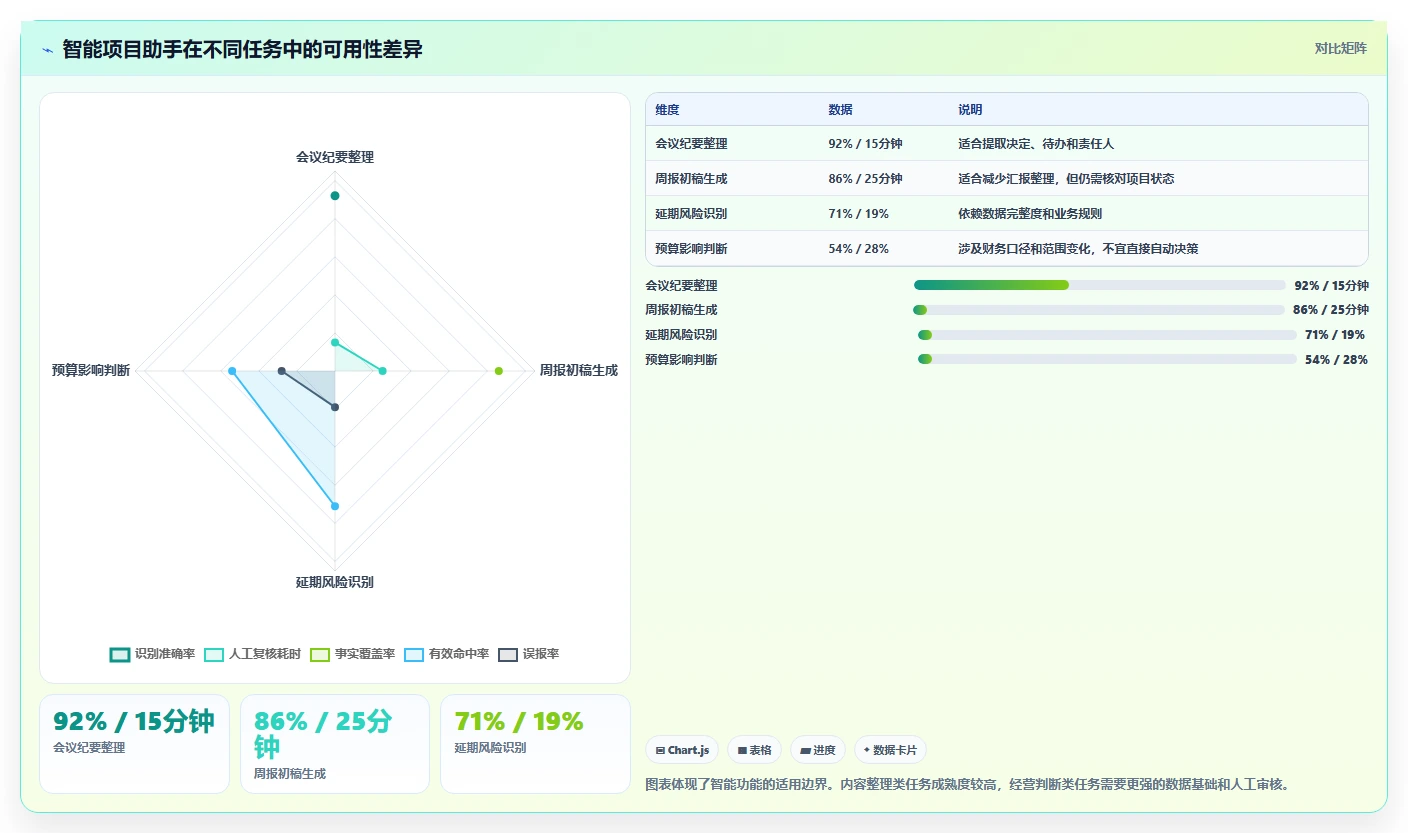Click the Chart.js tag chip
This screenshot has height=833, width=1408.
[682, 750]
